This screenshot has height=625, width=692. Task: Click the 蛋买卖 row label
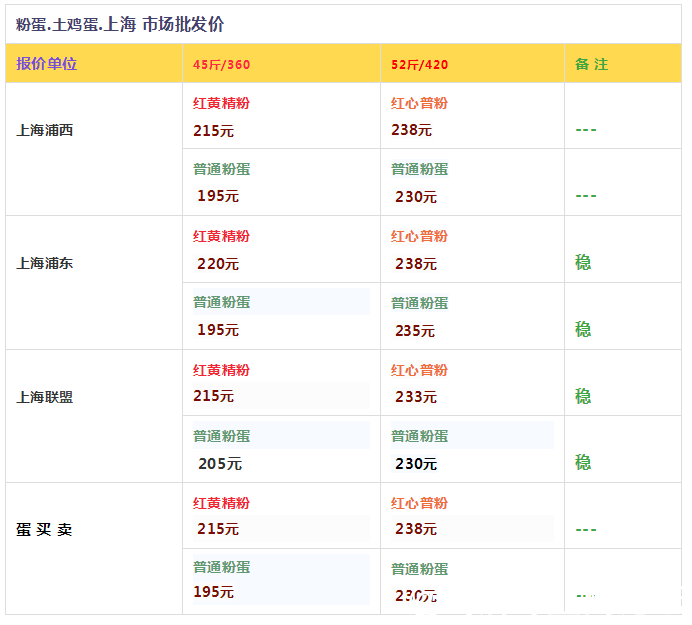(x=45, y=530)
